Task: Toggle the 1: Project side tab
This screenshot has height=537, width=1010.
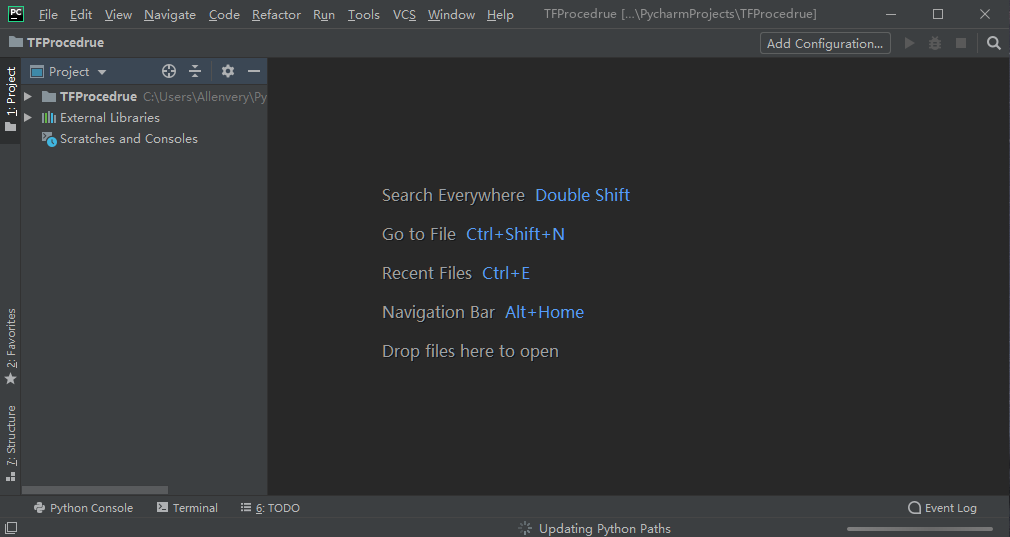Action: [10, 100]
